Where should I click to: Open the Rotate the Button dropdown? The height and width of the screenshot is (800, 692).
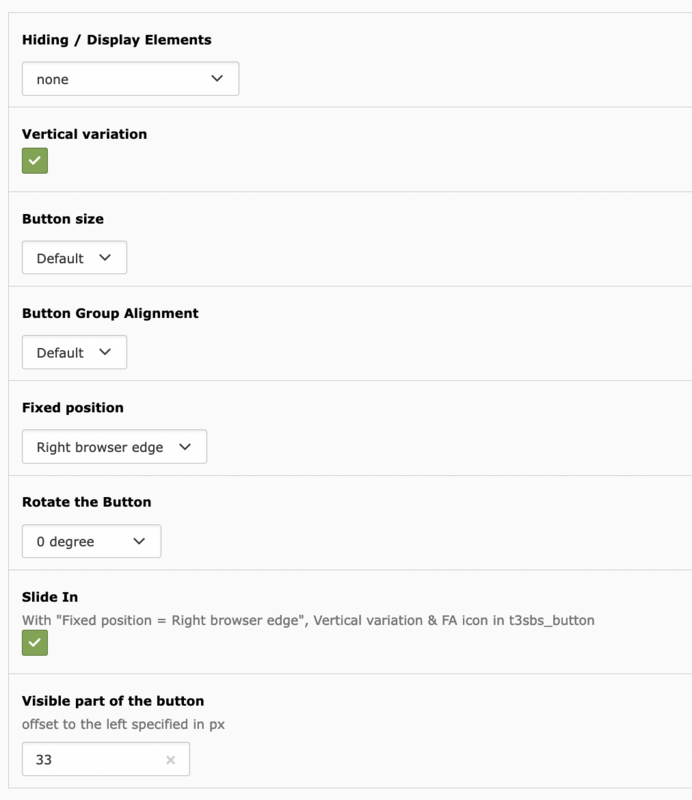(91, 541)
